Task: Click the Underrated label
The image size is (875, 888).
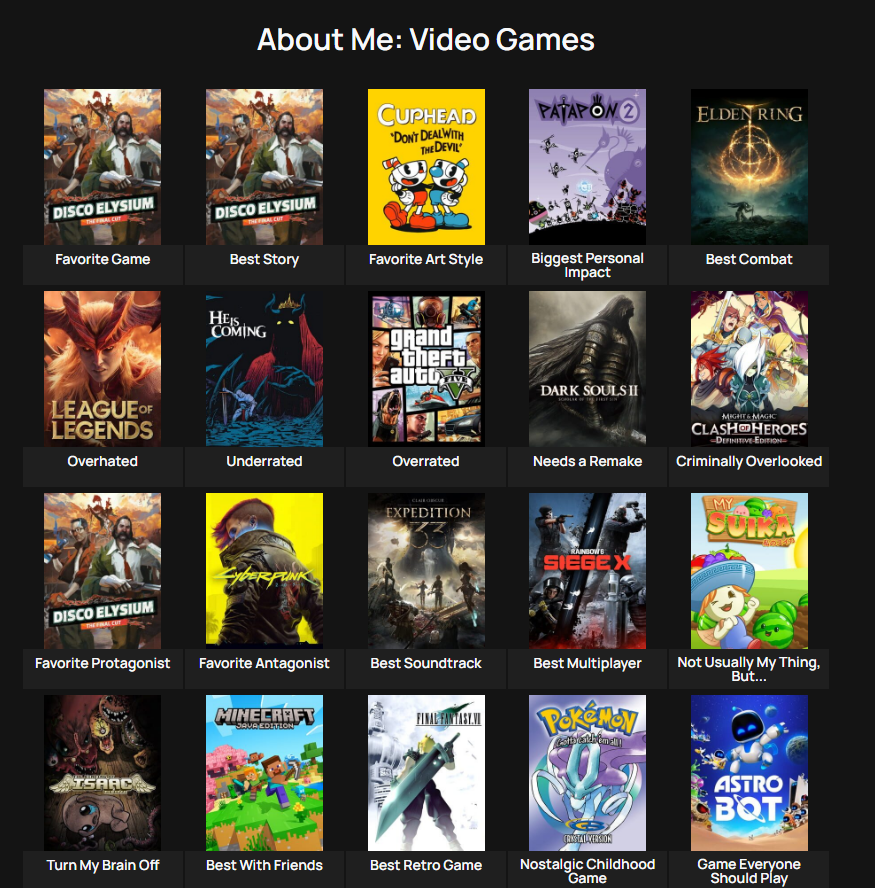Action: click(x=264, y=462)
